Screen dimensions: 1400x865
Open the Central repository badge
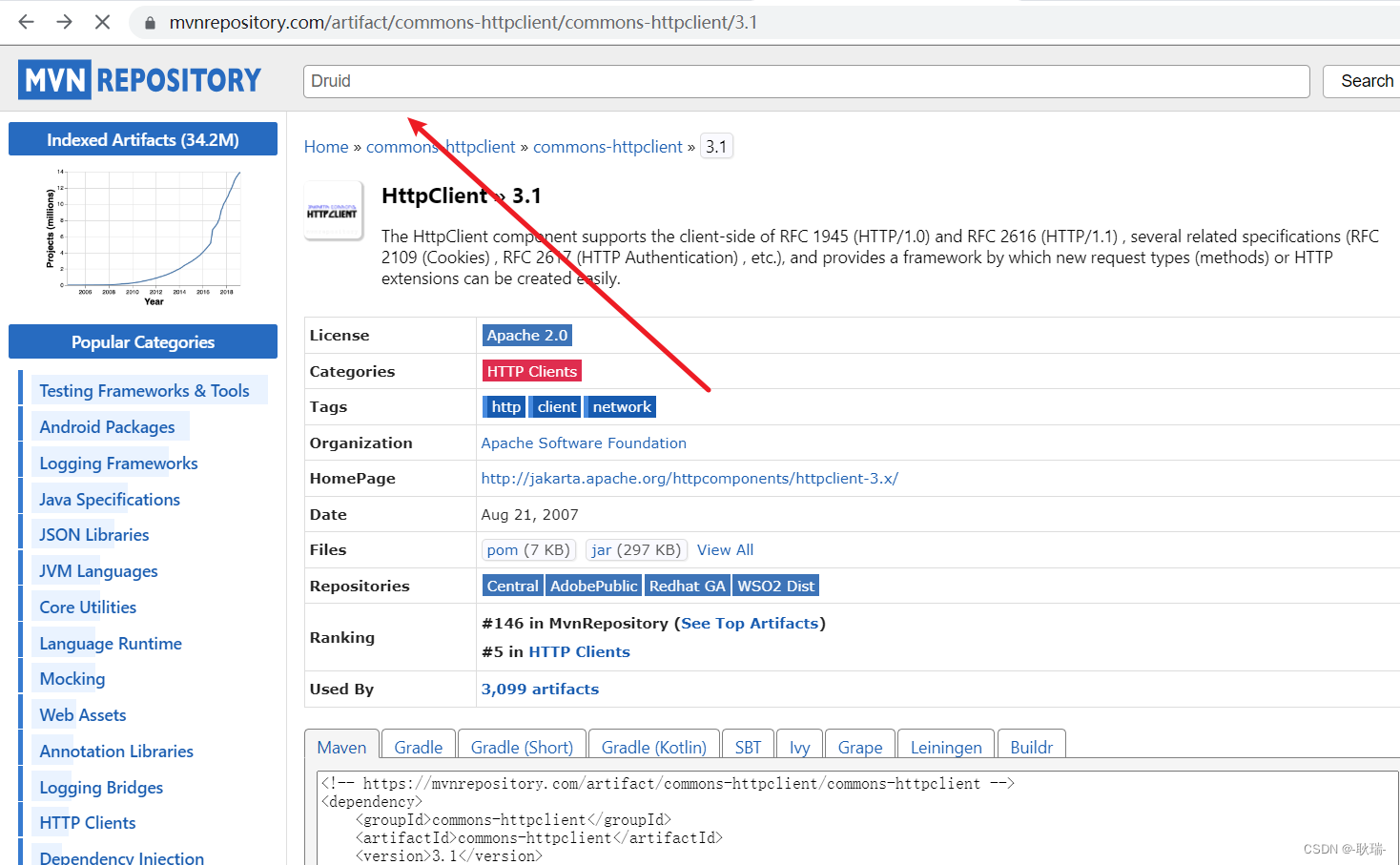pos(512,587)
